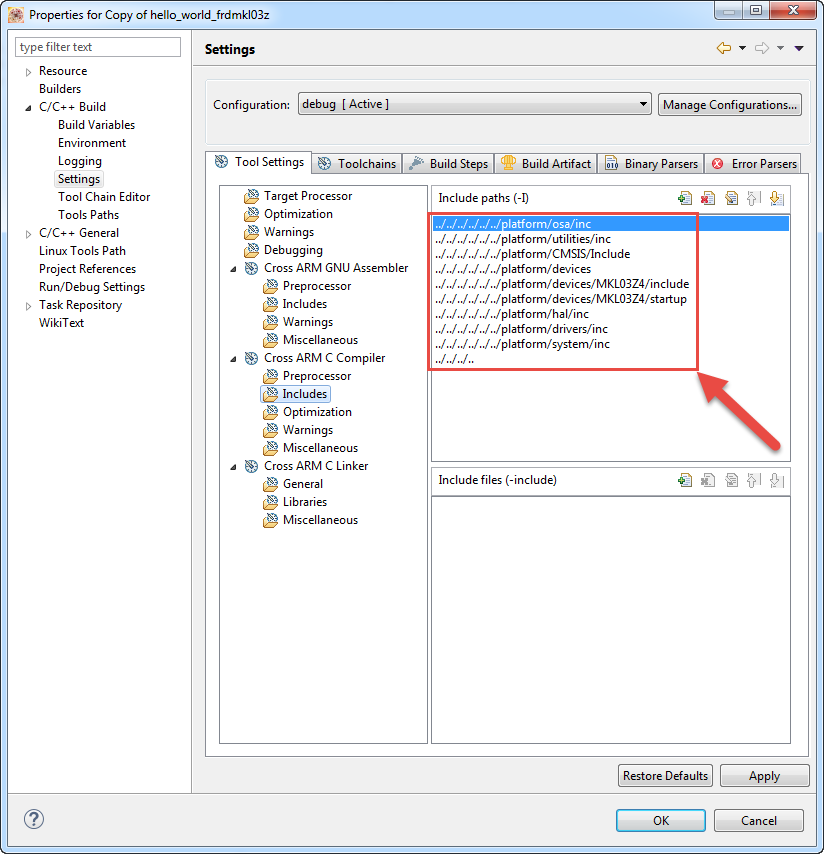This screenshot has width=824, height=854.
Task: Click in the type filter text field
Action: point(97,46)
